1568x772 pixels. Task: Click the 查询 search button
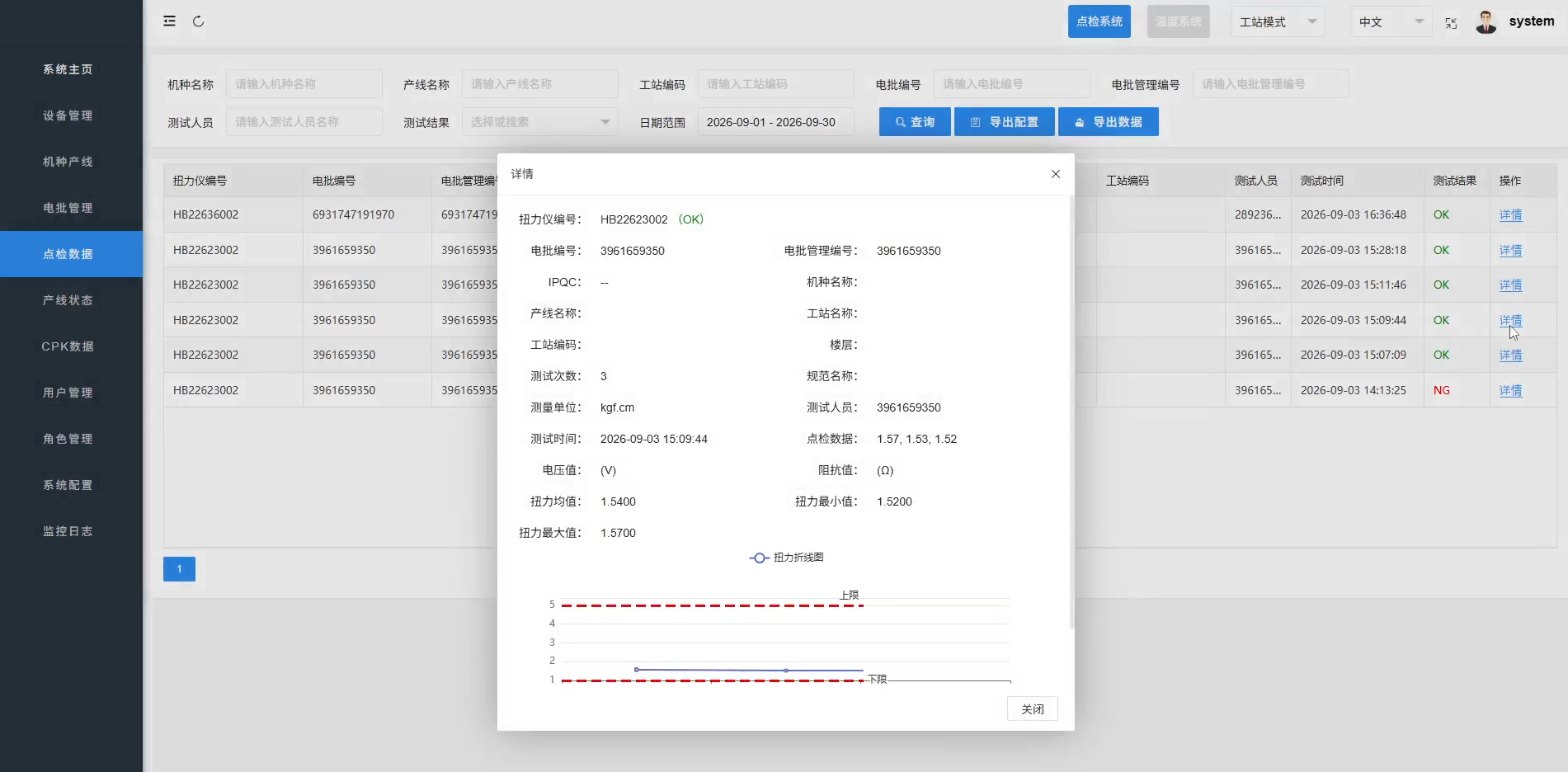[915, 122]
